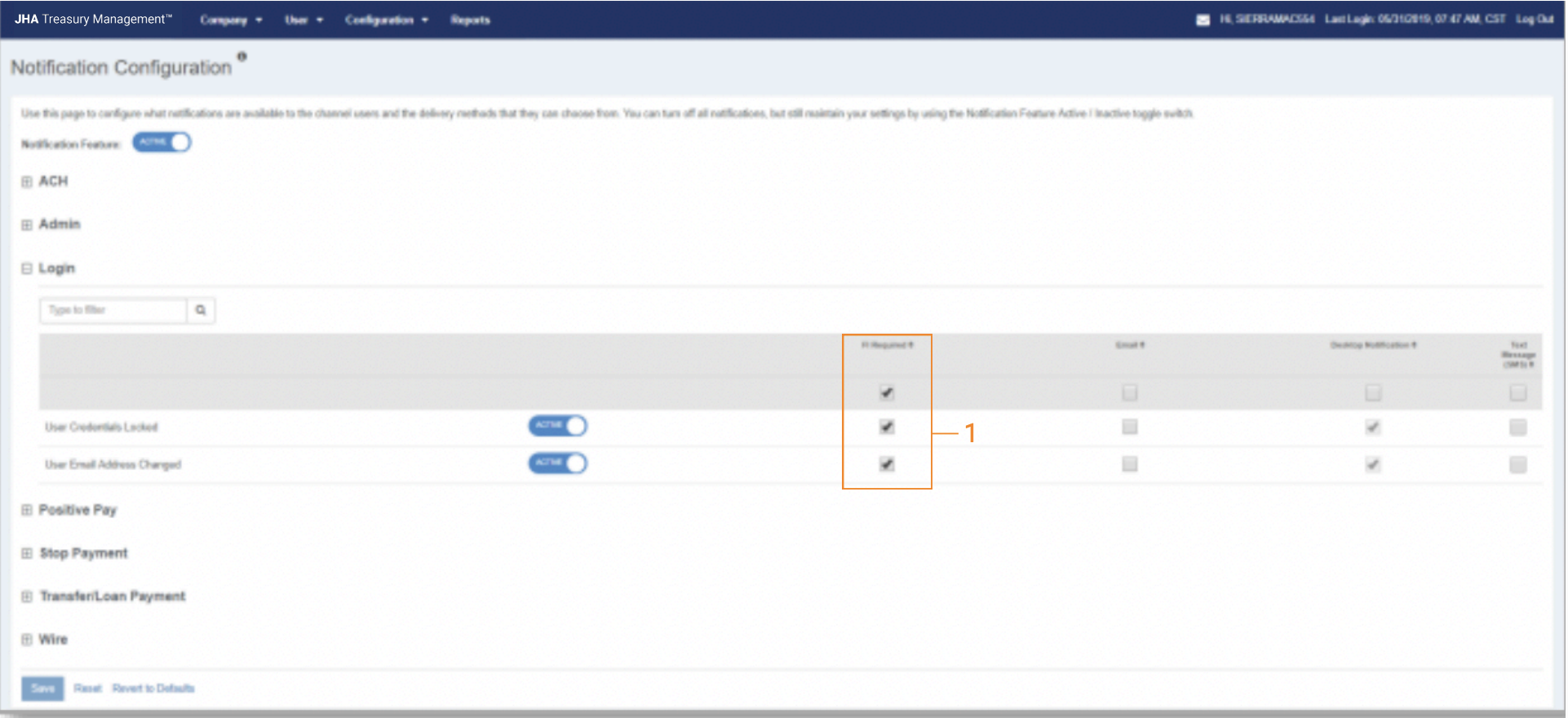Click the Revert to Defaults link
The image size is (1568, 718).
[153, 689]
